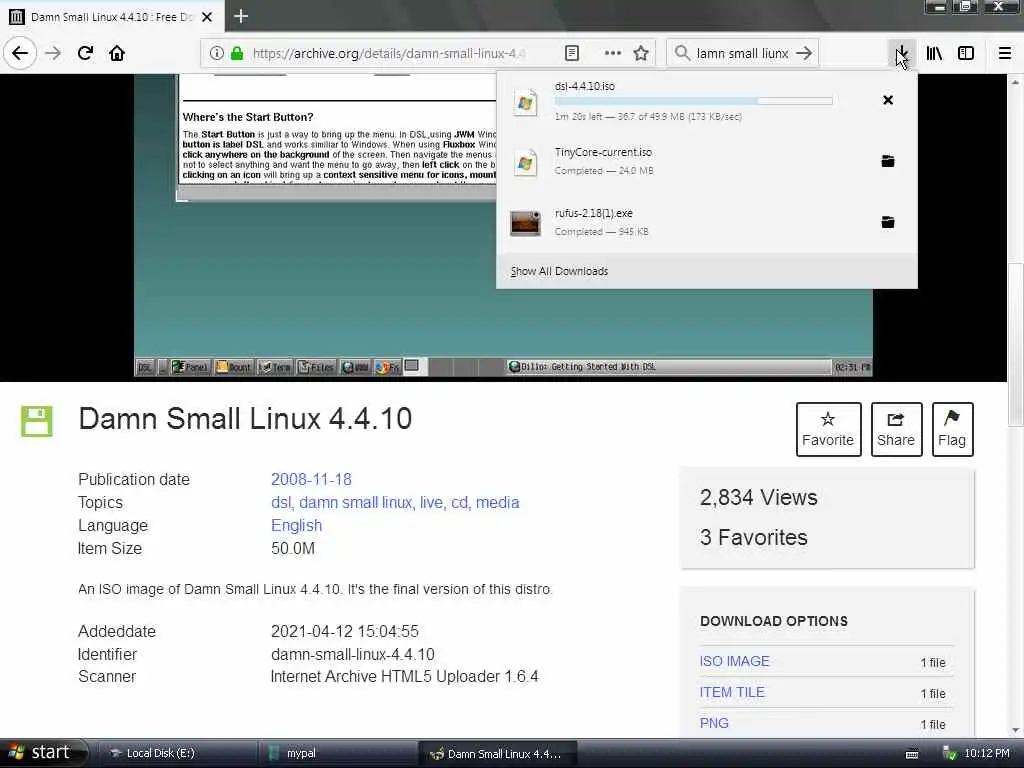Click the network tray icon

(x=949, y=754)
